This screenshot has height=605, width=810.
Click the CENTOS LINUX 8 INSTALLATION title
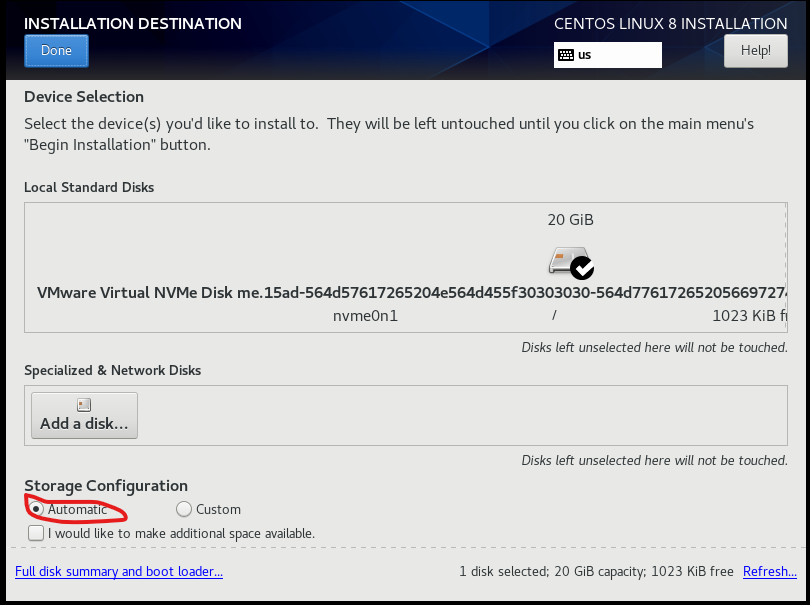coord(671,23)
